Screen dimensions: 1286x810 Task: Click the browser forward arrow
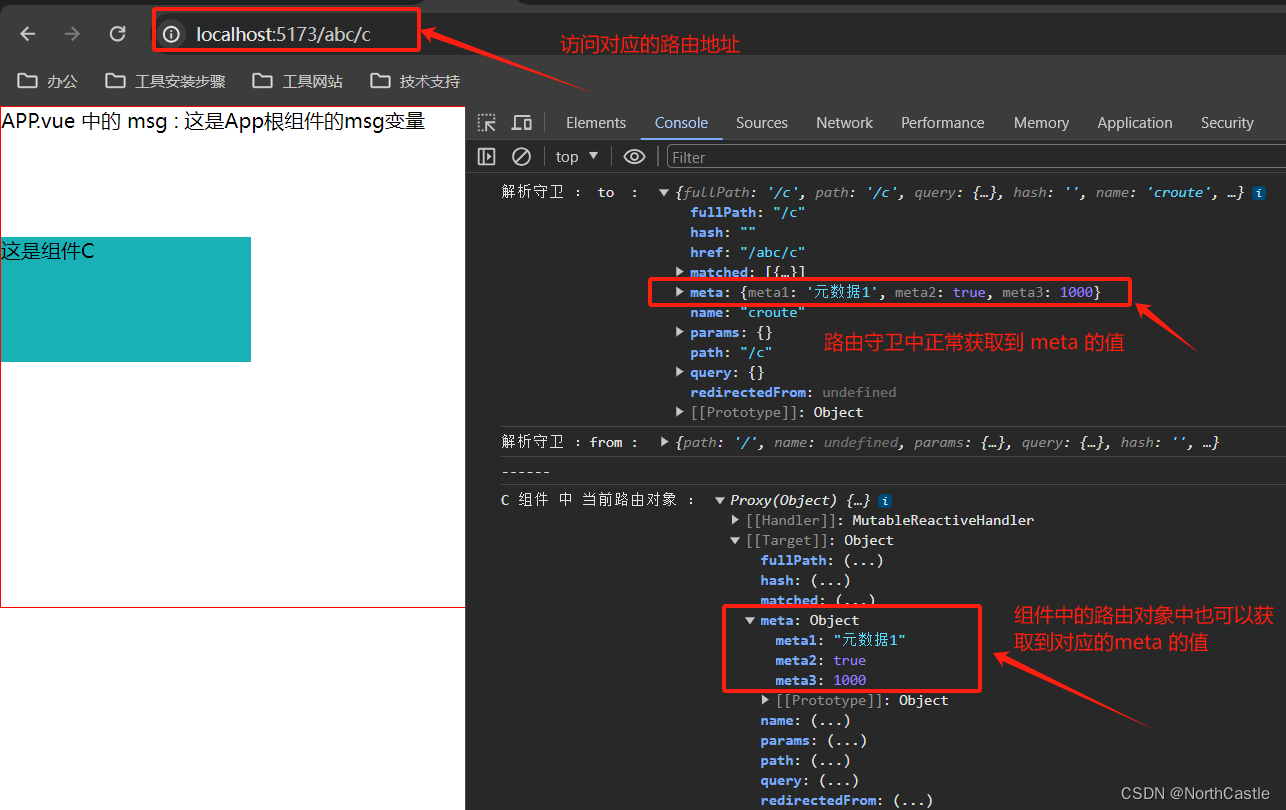pyautogui.click(x=72, y=34)
